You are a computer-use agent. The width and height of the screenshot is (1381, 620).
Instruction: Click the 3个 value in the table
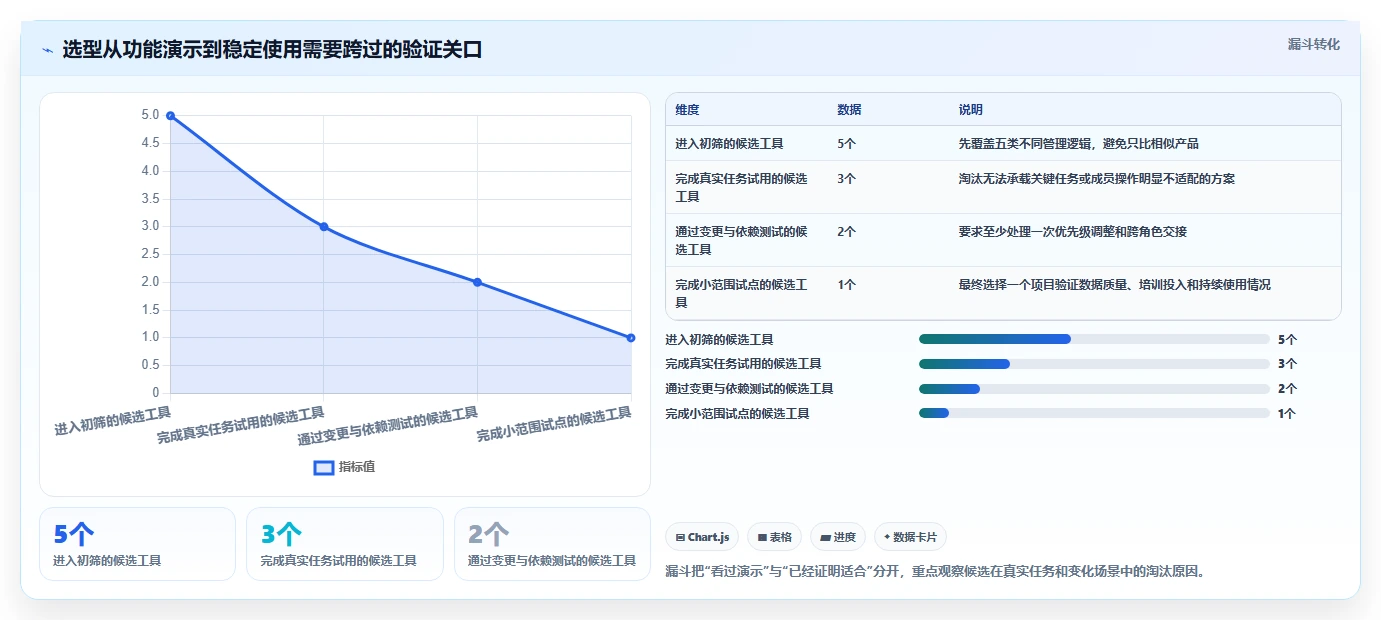[846, 179]
